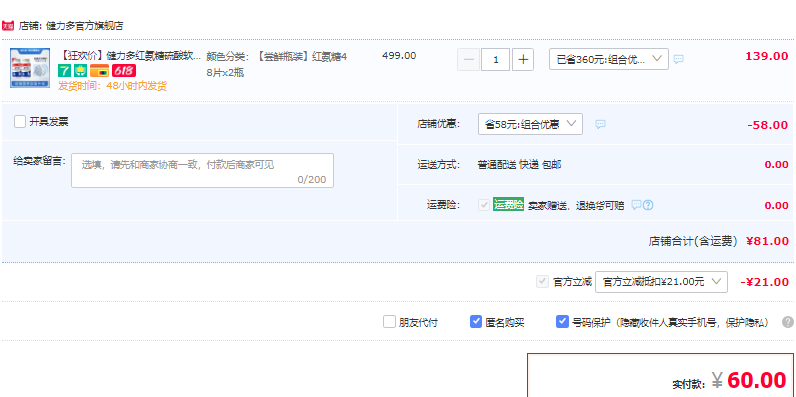Increase quantity with plus button
Viewport: 796px width, 397px height.
click(x=523, y=60)
